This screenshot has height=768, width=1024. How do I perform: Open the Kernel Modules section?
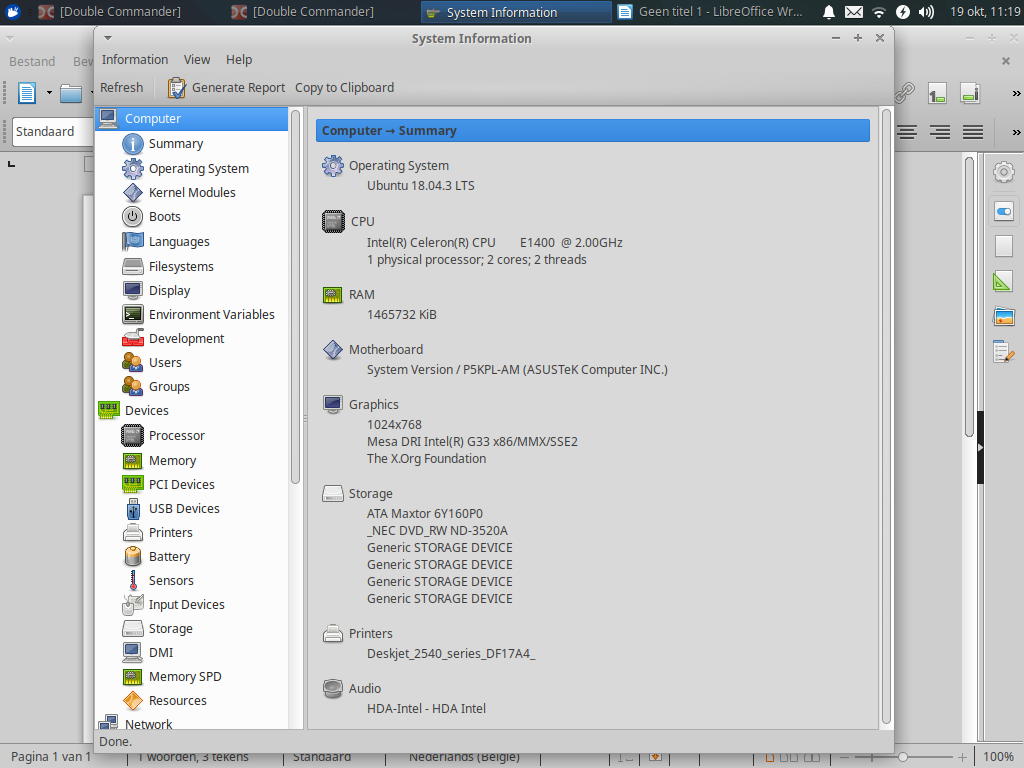click(x=191, y=192)
